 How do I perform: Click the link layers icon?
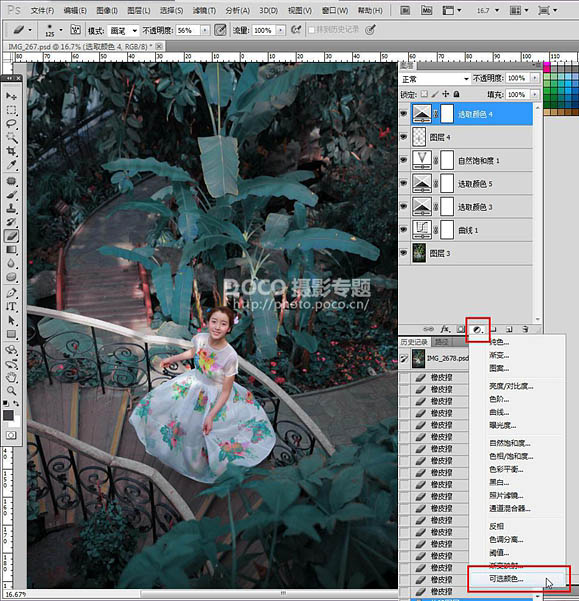tap(428, 329)
